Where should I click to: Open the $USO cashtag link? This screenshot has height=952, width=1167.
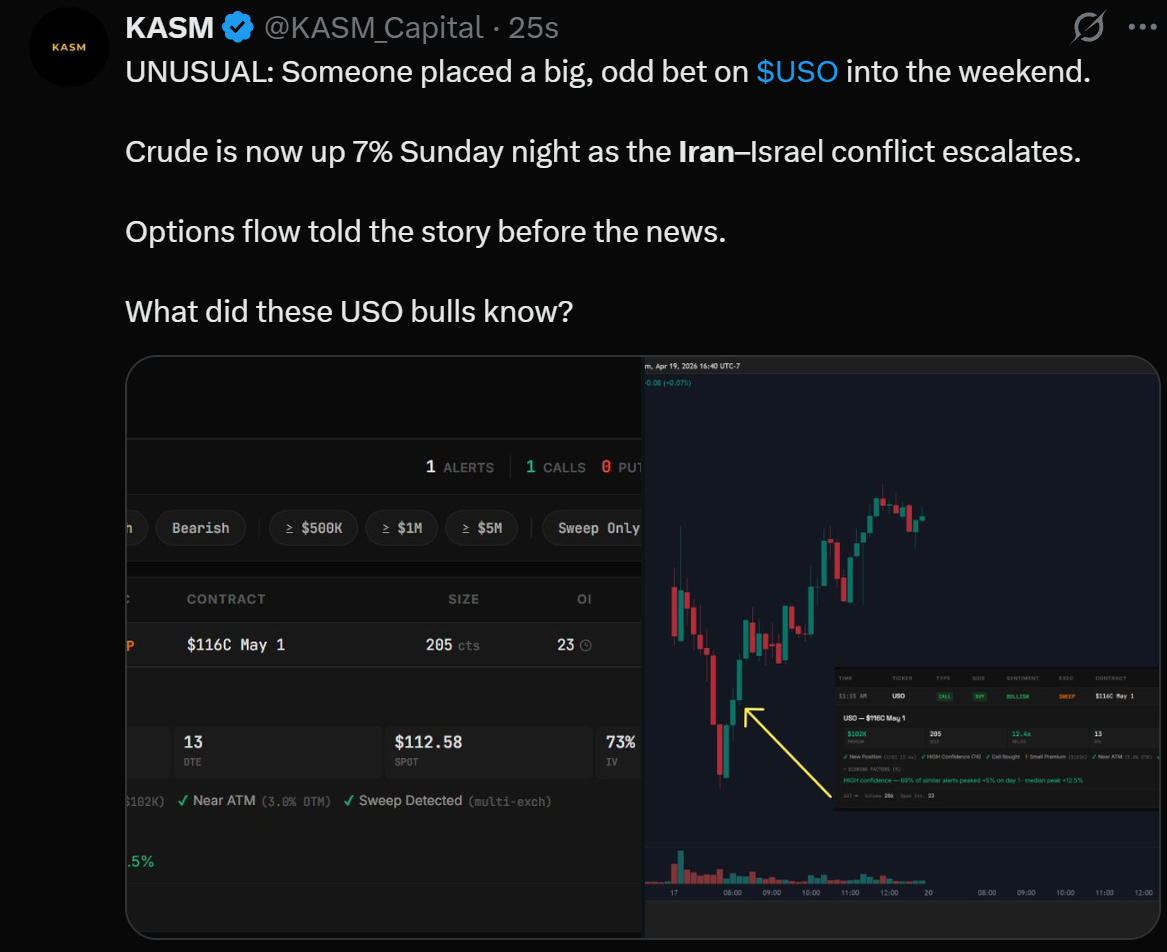click(x=797, y=72)
